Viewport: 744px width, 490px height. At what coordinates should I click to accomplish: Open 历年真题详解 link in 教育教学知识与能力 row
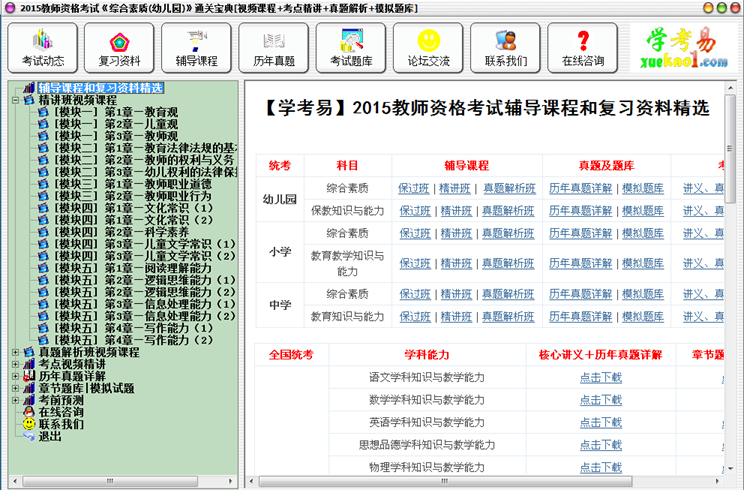coord(580,263)
